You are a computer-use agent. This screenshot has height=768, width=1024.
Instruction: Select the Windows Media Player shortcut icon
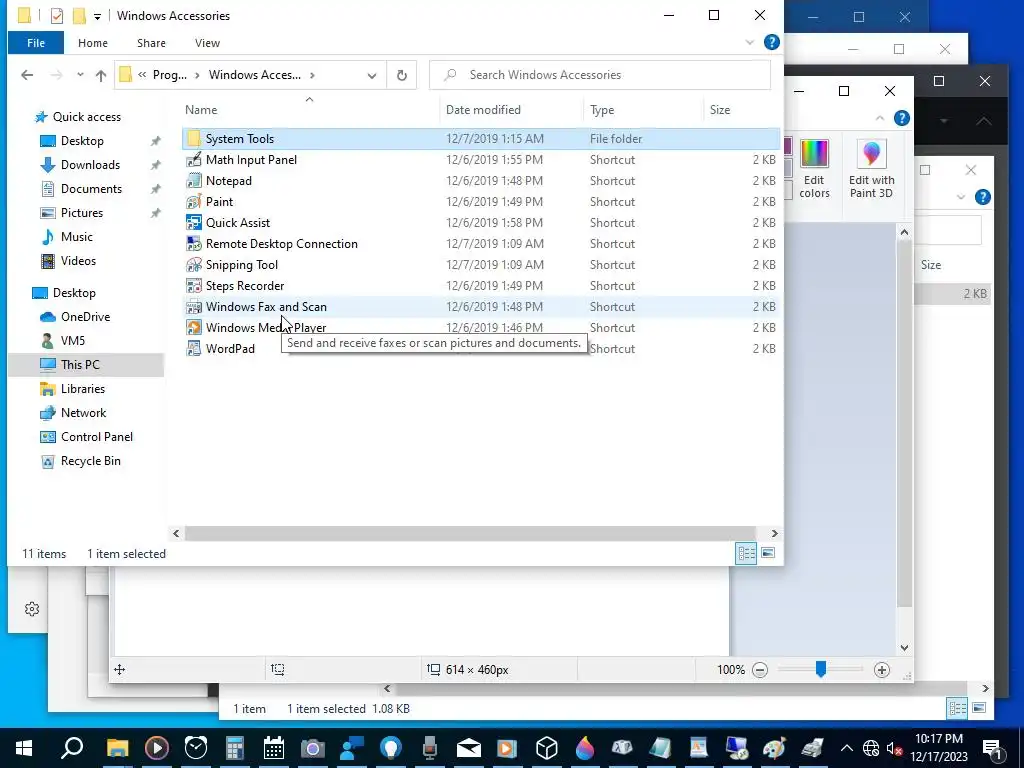pos(193,327)
